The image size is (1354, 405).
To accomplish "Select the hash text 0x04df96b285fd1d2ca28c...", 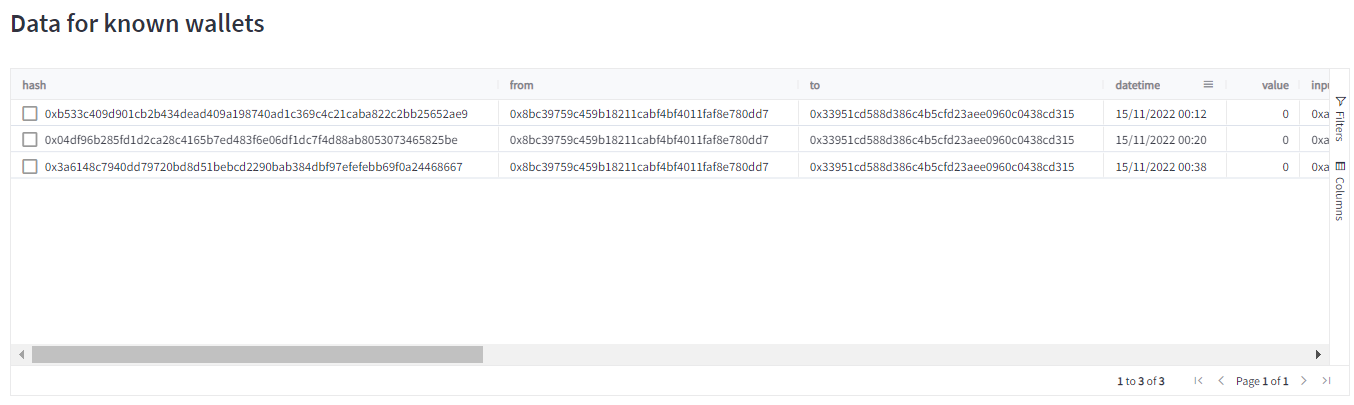I will pyautogui.click(x=251, y=140).
